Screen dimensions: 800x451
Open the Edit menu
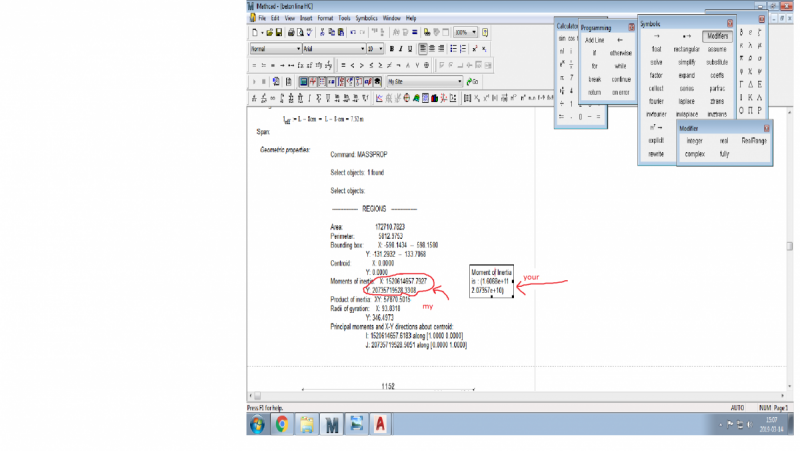(x=275, y=18)
